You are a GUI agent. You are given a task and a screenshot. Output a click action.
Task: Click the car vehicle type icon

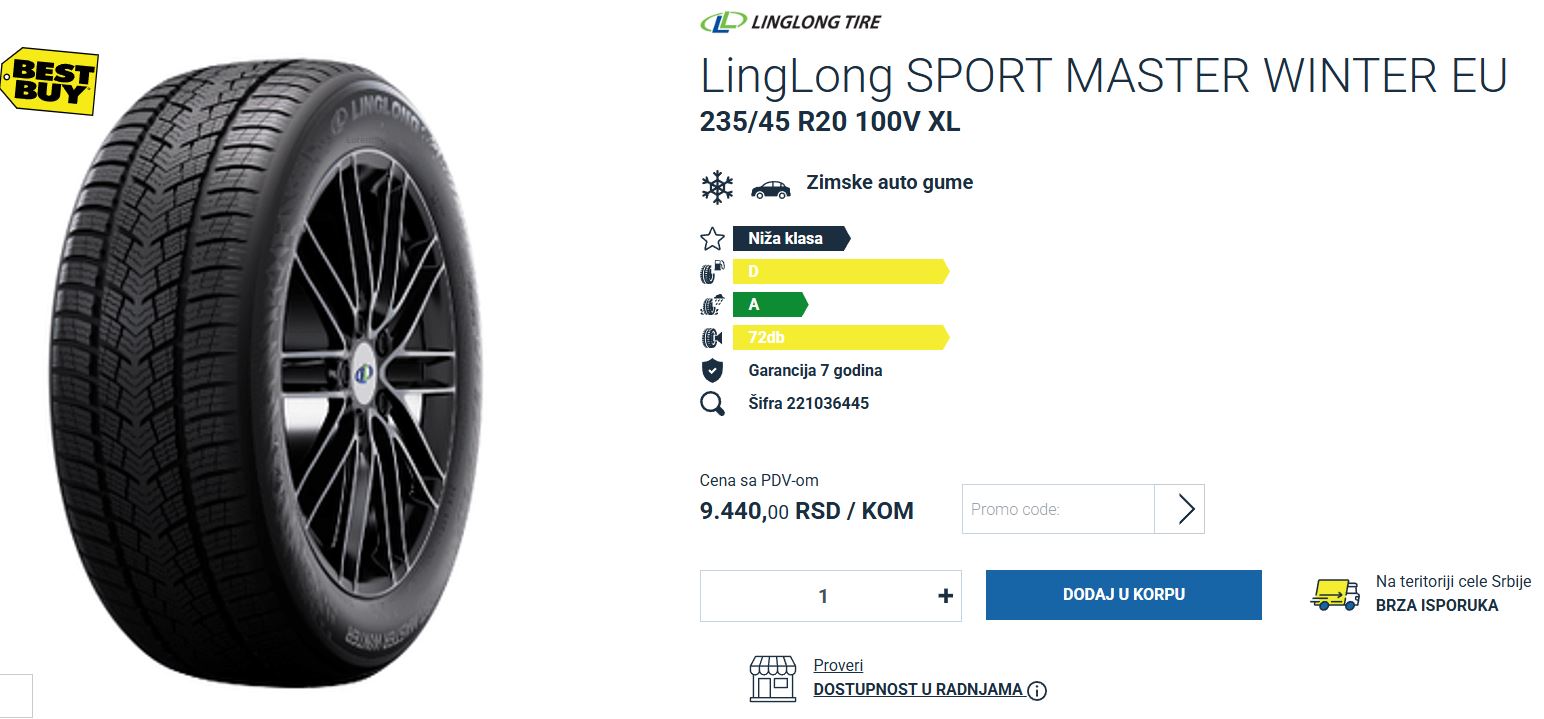(770, 187)
